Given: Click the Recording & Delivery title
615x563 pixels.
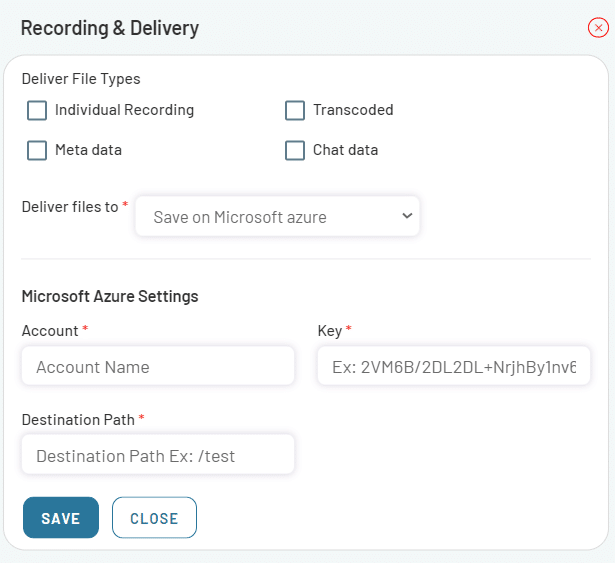Looking at the screenshot, I should (x=110, y=28).
